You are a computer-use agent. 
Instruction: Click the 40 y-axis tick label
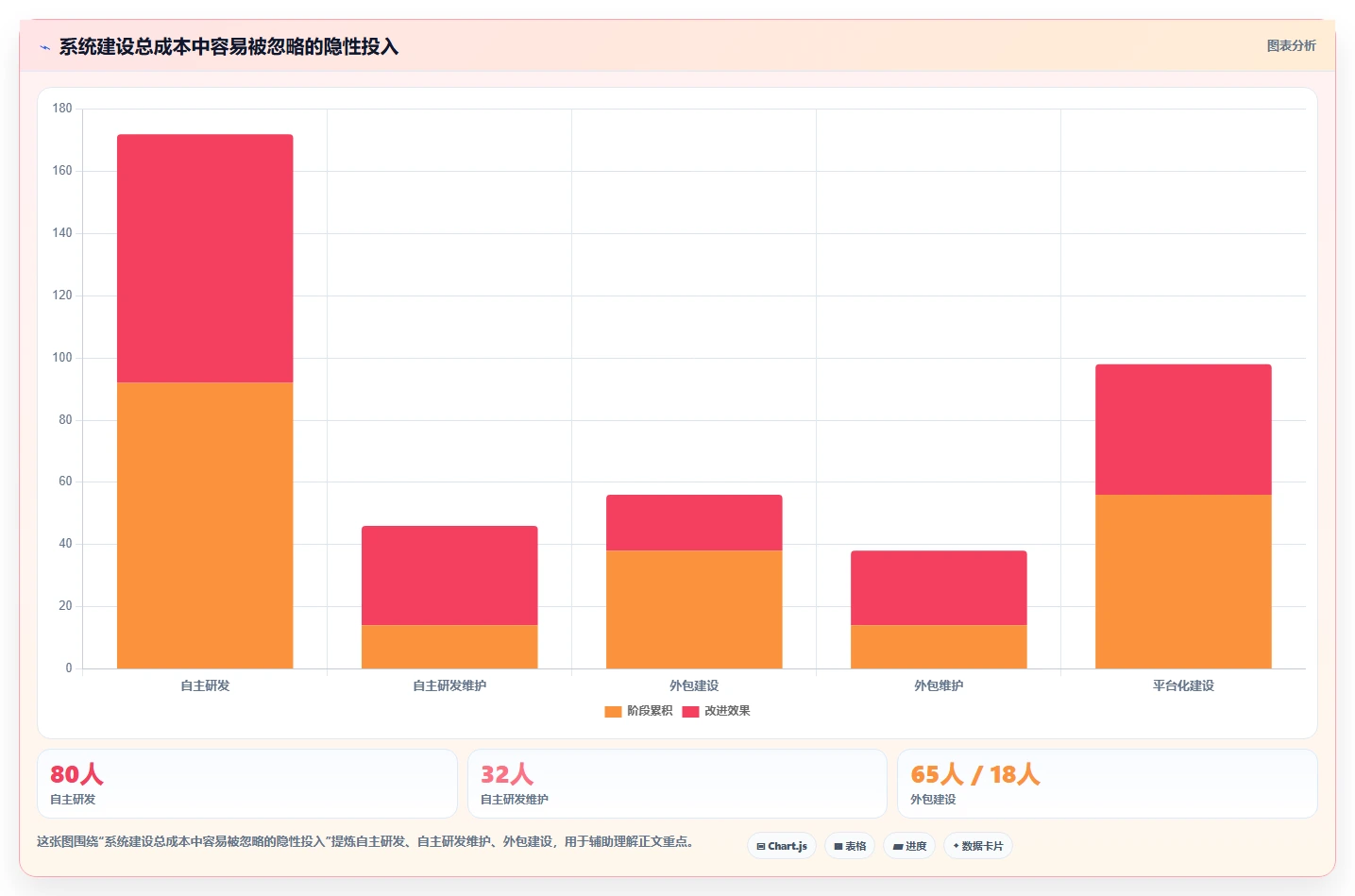pos(65,544)
